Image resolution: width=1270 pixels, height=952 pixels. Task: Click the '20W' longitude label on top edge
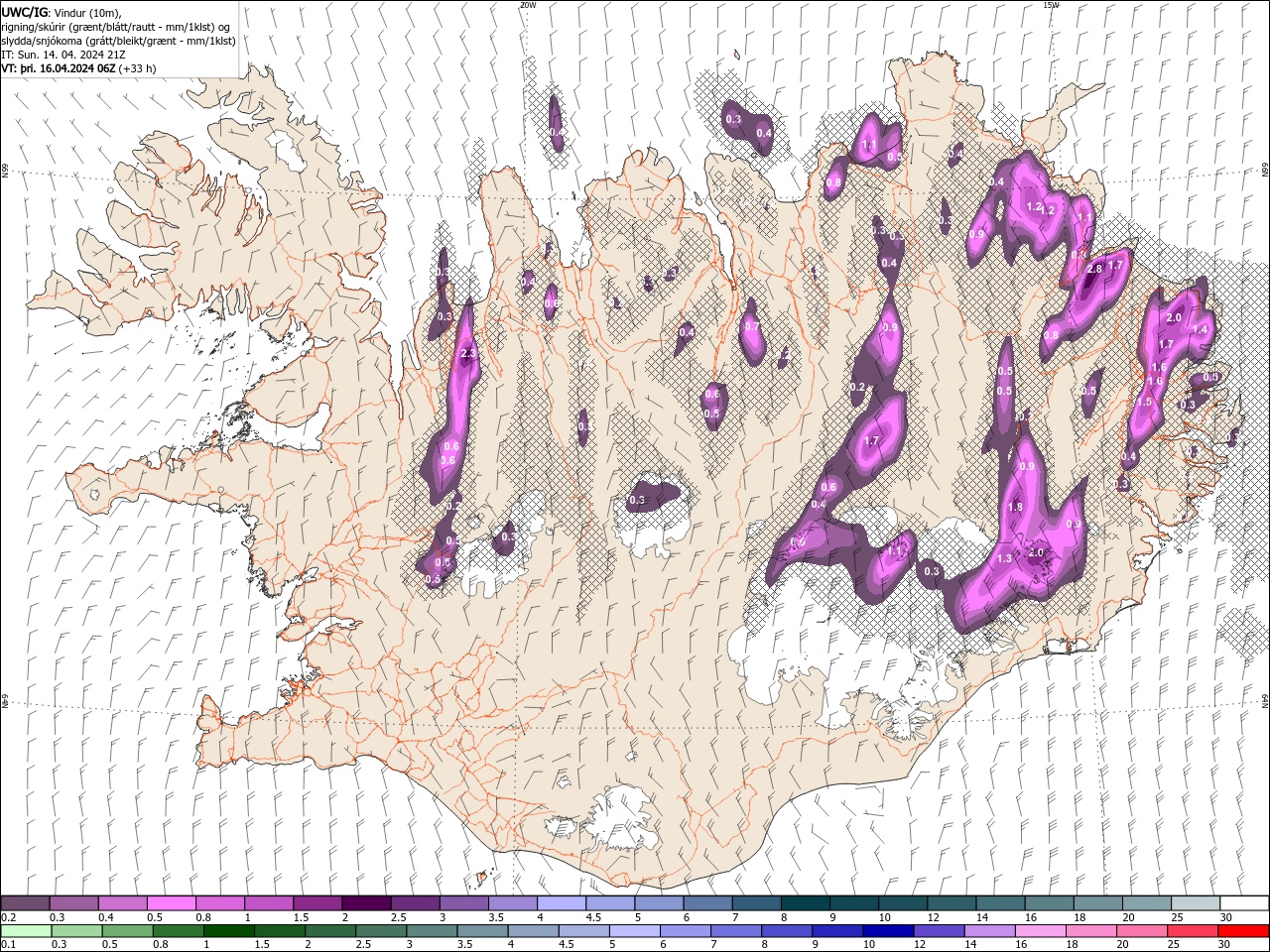527,5
